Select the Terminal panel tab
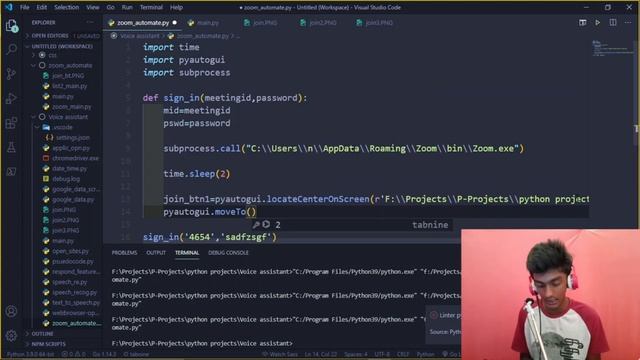This screenshot has height=360, width=640. point(187,253)
